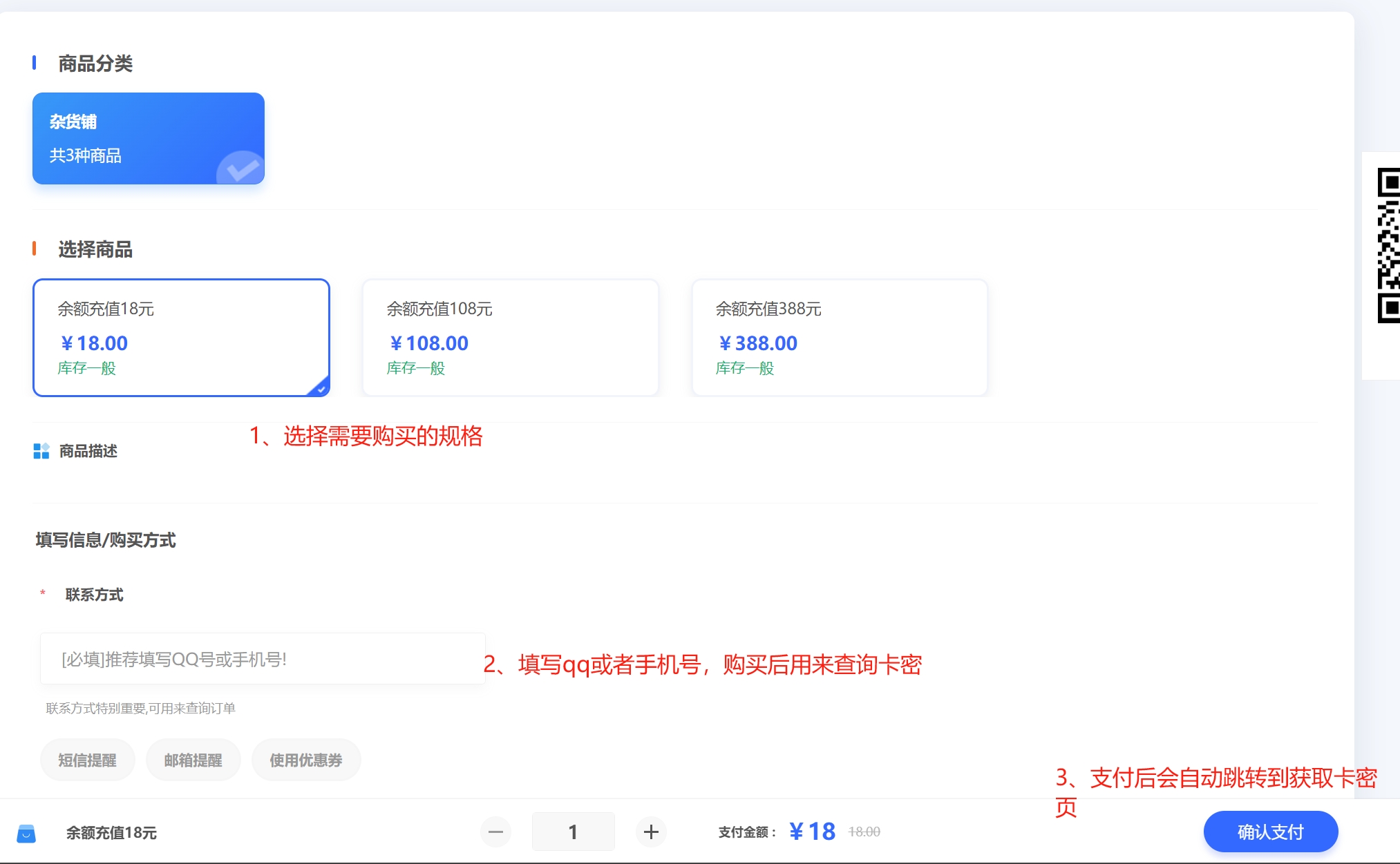Image resolution: width=1400 pixels, height=864 pixels.
Task: Choose the 余额充值108元 product card
Action: pyautogui.click(x=511, y=338)
